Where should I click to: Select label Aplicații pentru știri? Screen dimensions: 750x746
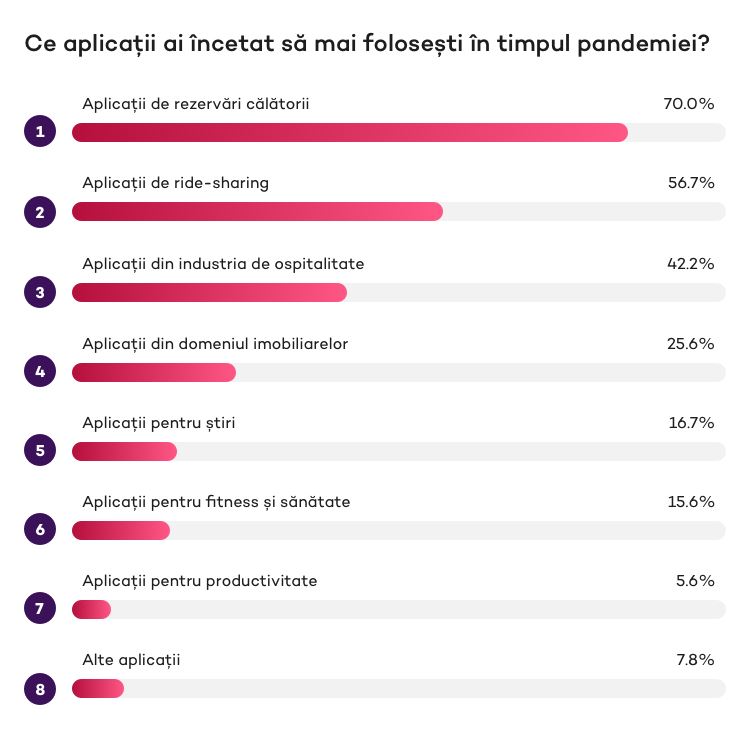tap(159, 423)
